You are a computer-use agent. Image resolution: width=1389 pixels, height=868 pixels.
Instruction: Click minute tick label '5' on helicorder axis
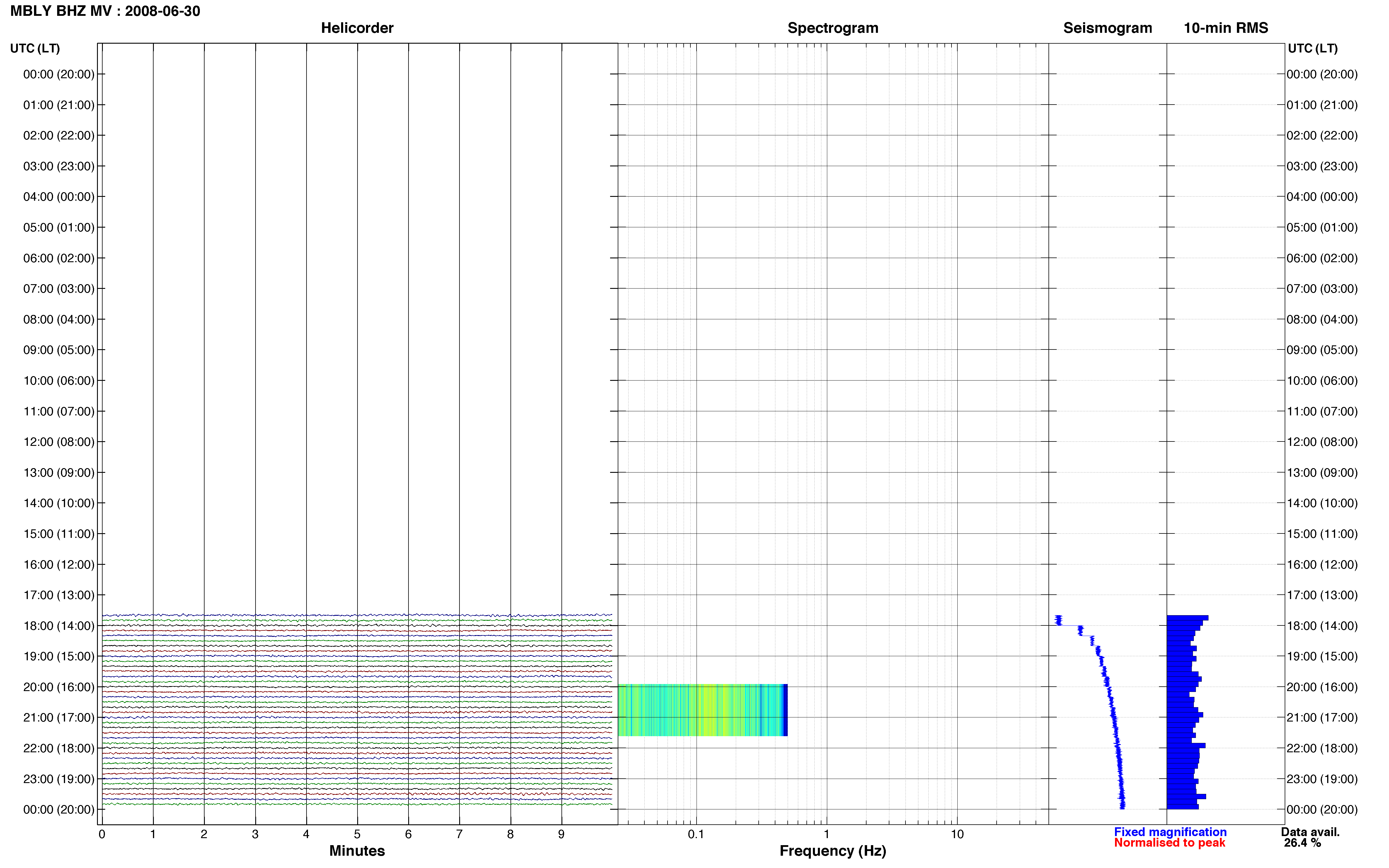357,835
